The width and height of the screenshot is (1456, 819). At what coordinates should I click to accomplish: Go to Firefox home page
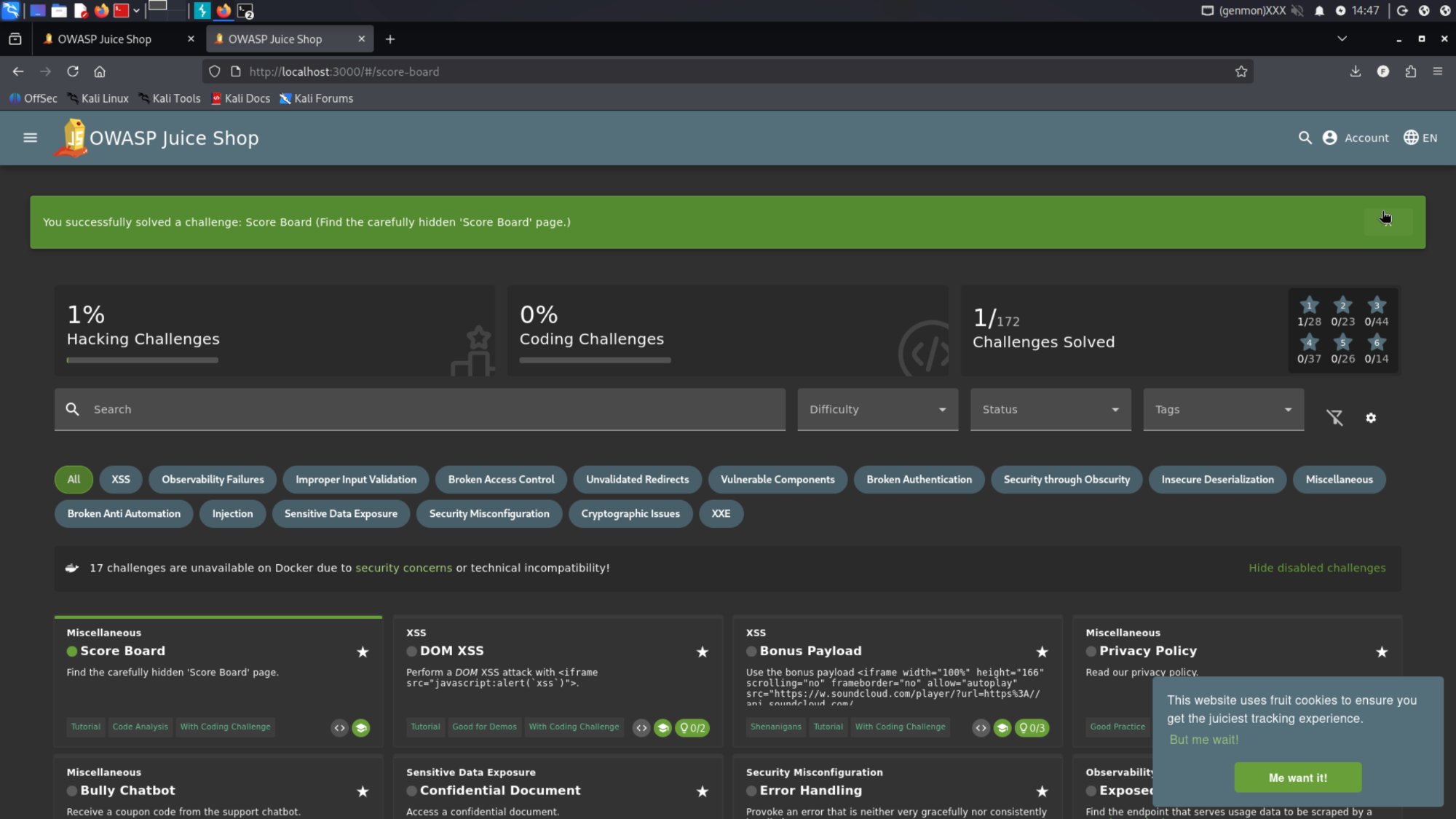click(100, 71)
